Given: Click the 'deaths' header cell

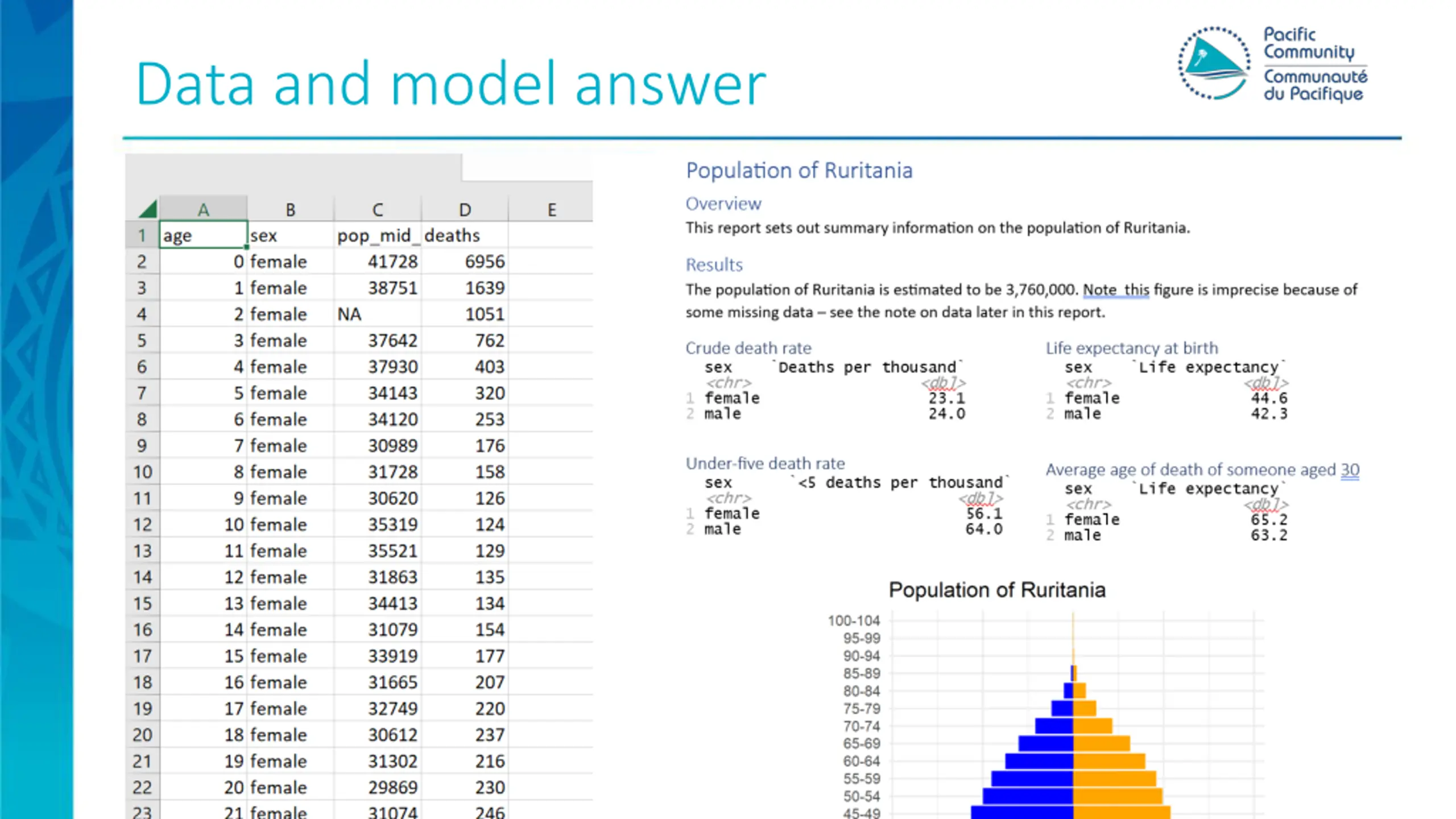Looking at the screenshot, I should click(x=465, y=235).
